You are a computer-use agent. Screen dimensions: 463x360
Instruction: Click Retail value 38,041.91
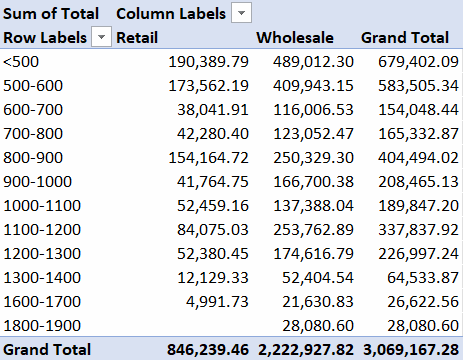tap(213, 110)
